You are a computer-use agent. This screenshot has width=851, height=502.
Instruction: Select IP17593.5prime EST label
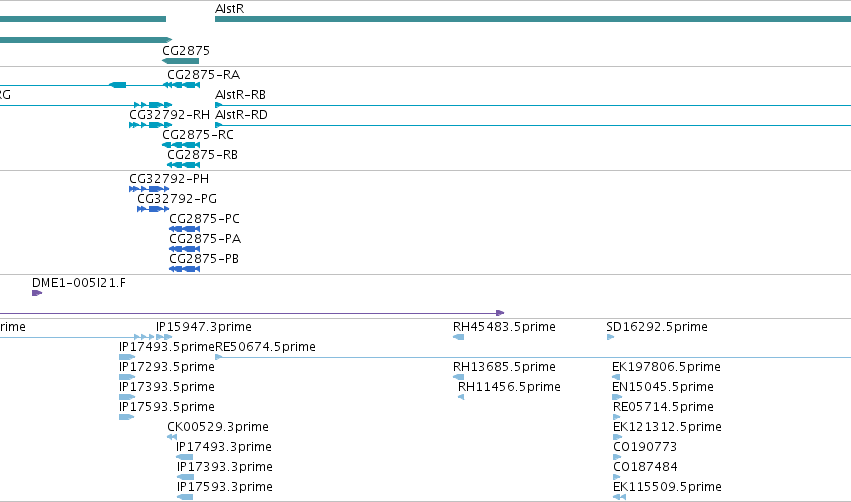tap(167, 408)
